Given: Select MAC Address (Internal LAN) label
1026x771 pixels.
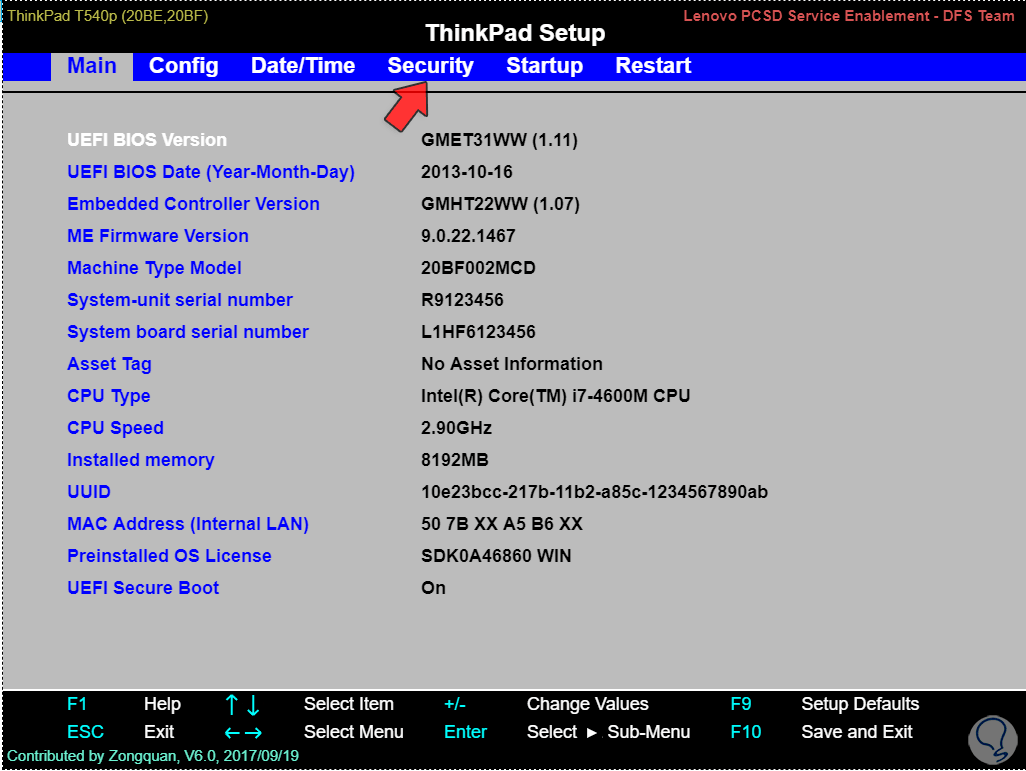Looking at the screenshot, I should [188, 524].
